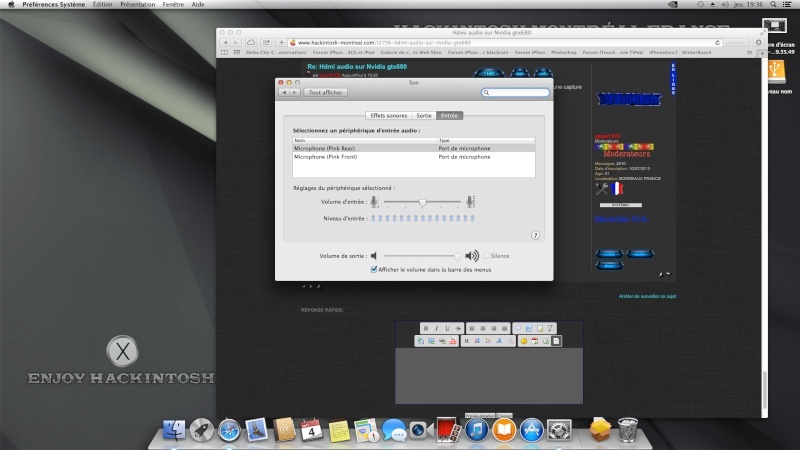Open the Apple menu
The width and height of the screenshot is (800, 450).
coord(11,4)
